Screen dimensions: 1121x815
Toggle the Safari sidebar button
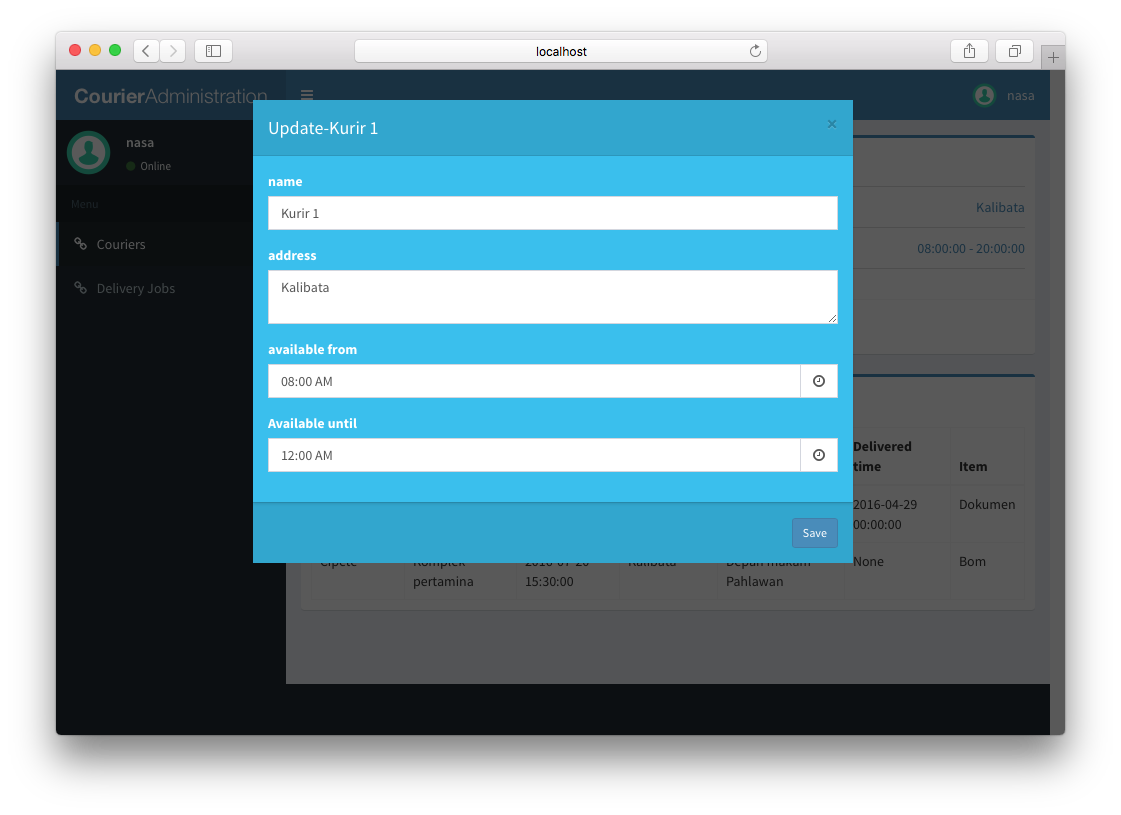(x=213, y=51)
